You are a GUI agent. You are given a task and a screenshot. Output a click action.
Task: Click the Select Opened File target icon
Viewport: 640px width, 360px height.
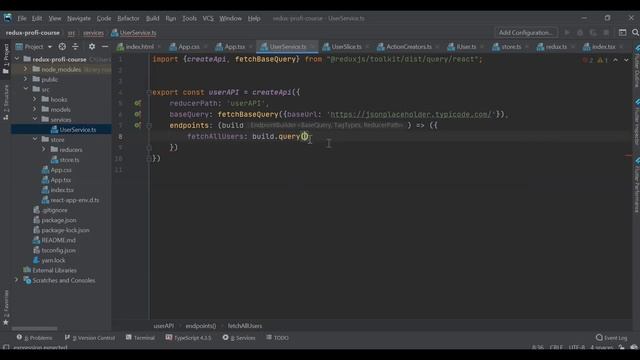pos(62,47)
